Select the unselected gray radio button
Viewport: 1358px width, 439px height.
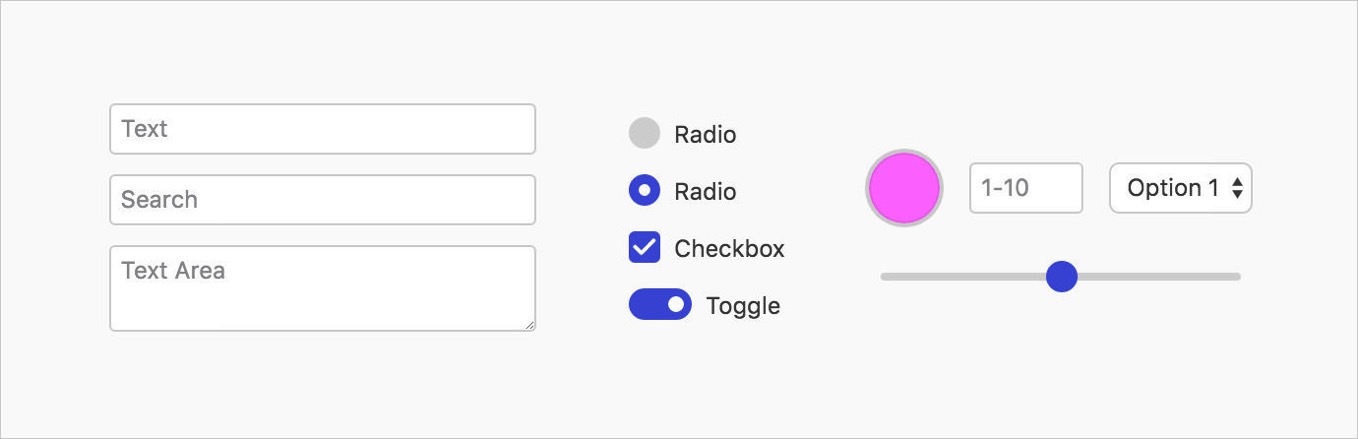644,133
